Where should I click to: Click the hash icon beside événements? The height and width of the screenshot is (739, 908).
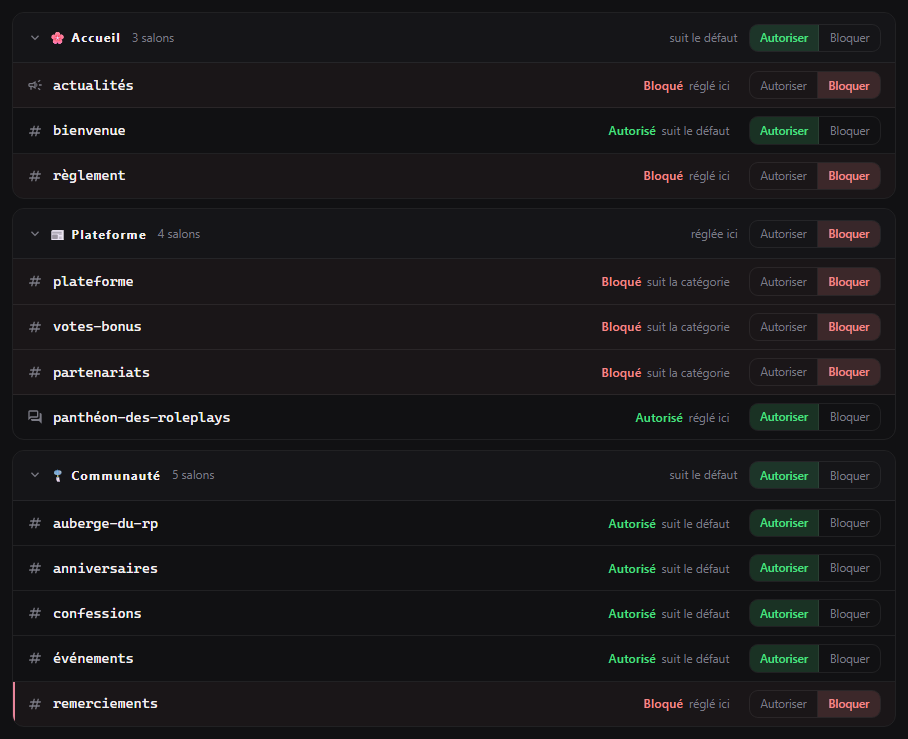(x=35, y=658)
